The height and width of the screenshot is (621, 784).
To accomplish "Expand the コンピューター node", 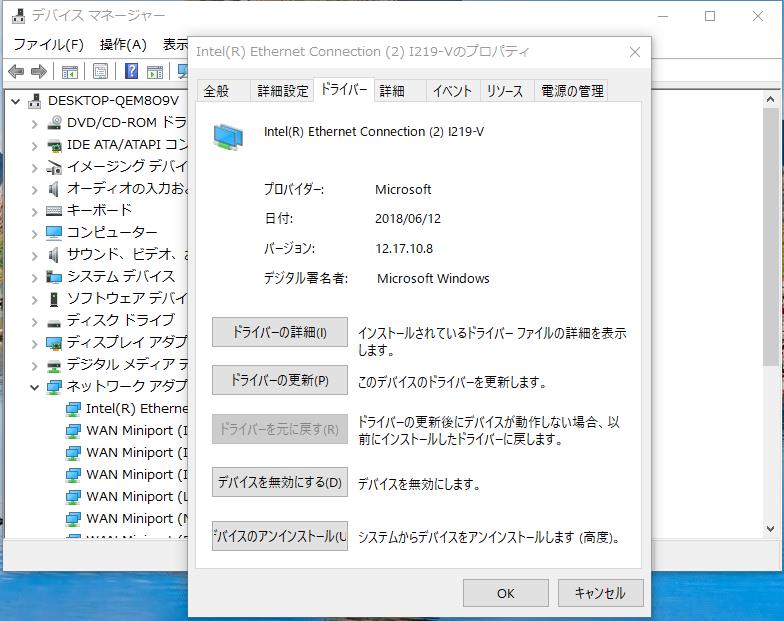I will click(34, 234).
